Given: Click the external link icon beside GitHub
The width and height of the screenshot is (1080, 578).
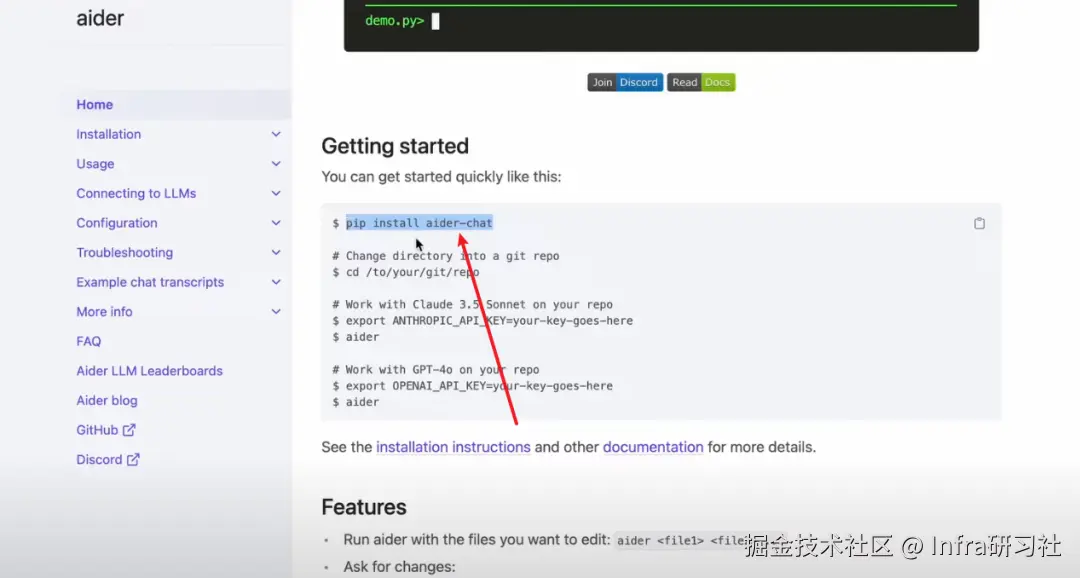Looking at the screenshot, I should tap(129, 430).
